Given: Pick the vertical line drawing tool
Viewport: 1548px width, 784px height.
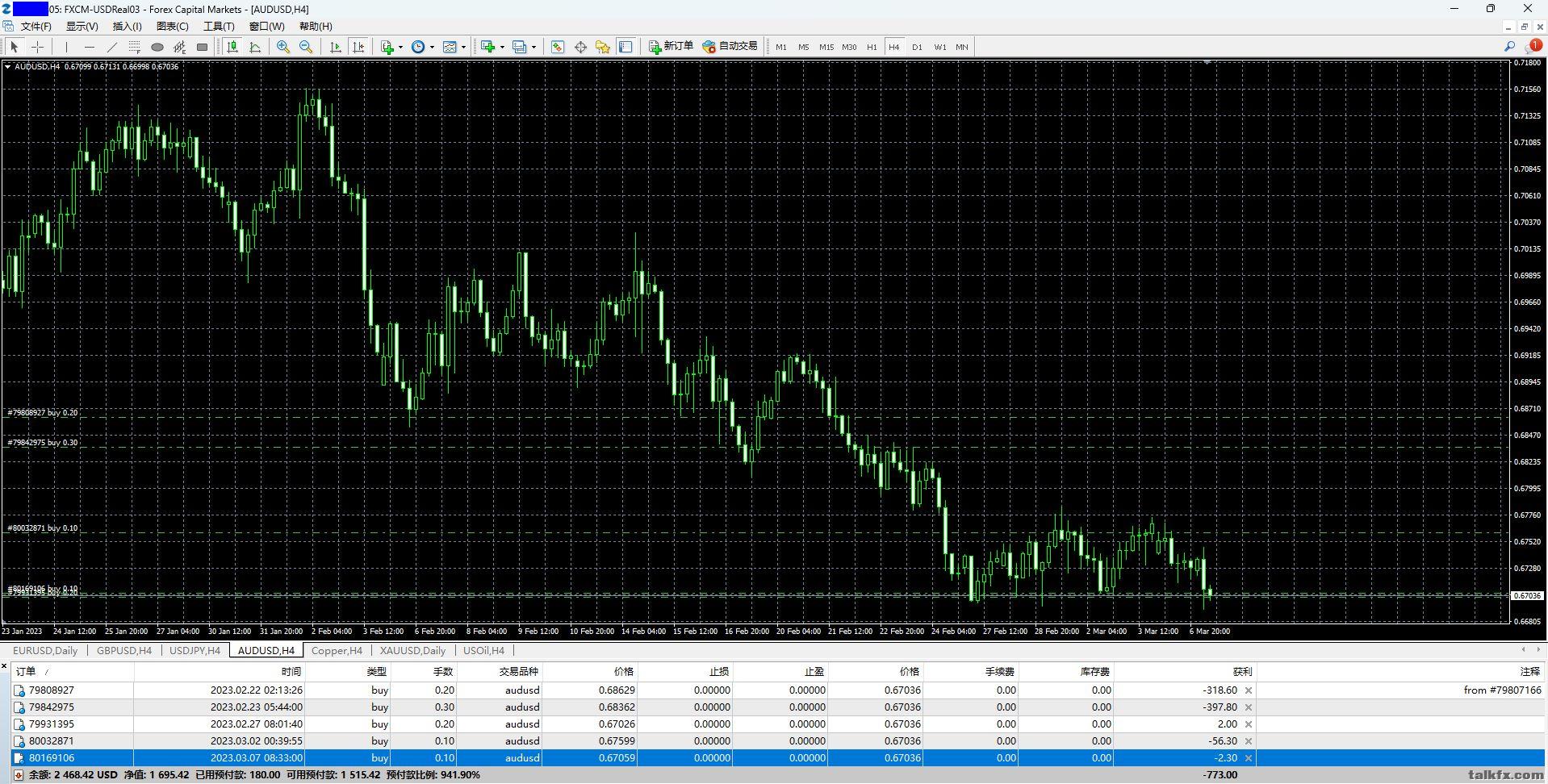Looking at the screenshot, I should tap(66, 47).
